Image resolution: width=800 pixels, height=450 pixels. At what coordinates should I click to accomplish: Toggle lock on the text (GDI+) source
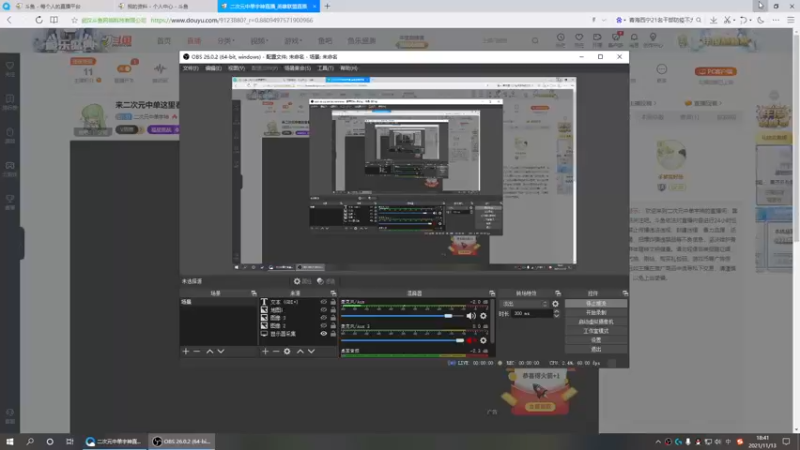333,302
